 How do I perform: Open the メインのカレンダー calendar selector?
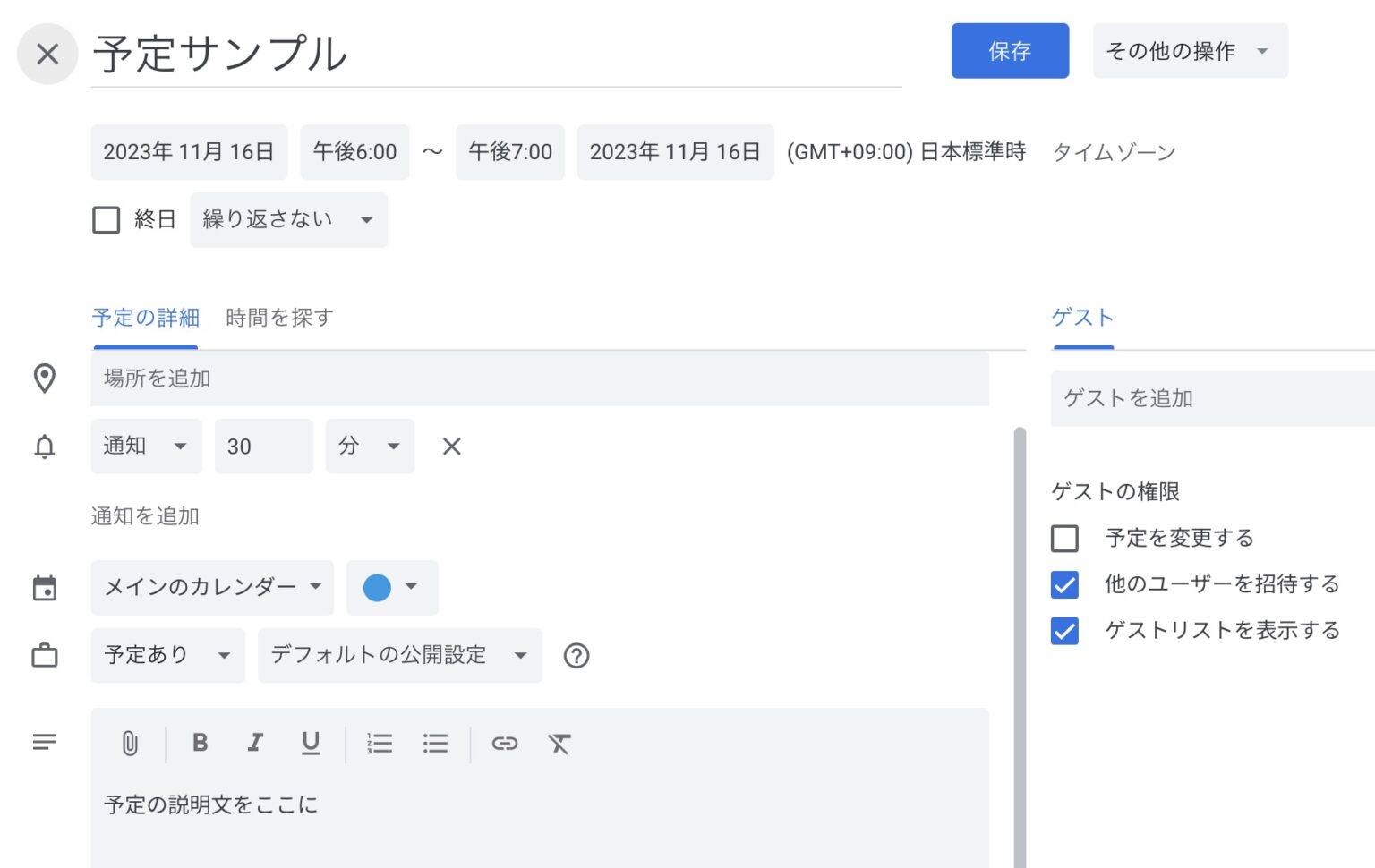(x=211, y=588)
